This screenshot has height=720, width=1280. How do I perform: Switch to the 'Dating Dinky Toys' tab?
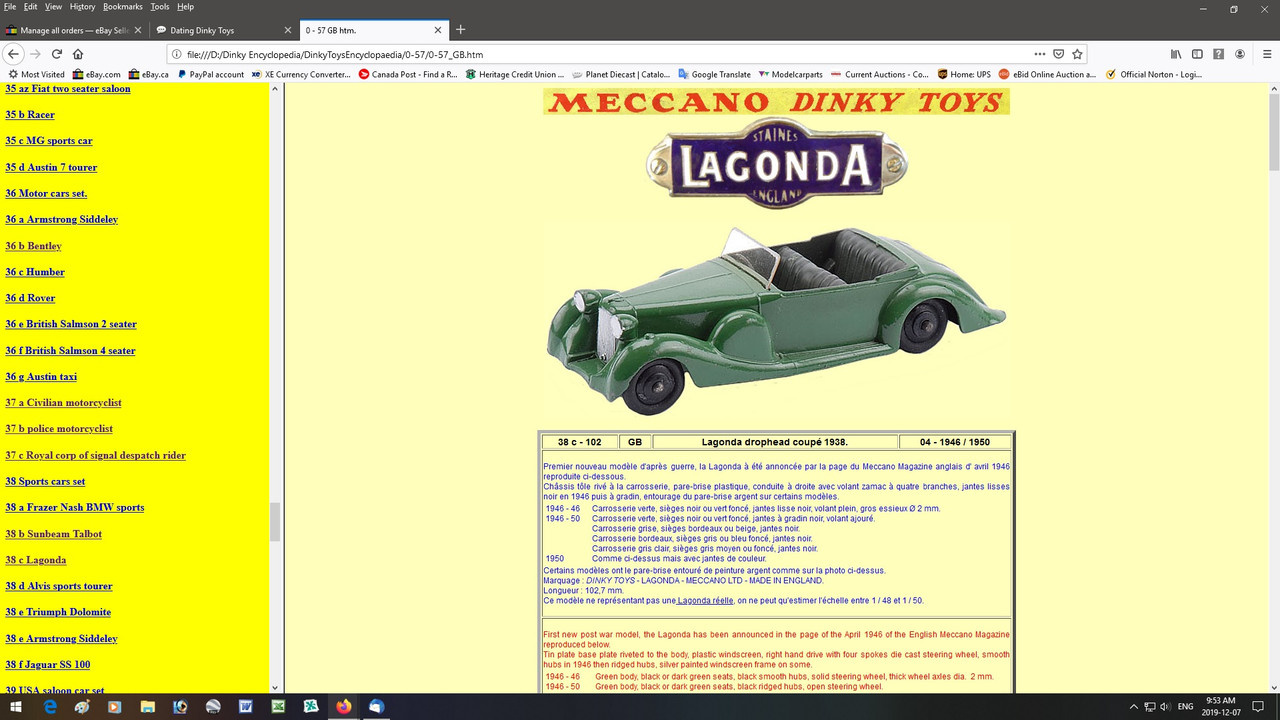[x=223, y=30]
